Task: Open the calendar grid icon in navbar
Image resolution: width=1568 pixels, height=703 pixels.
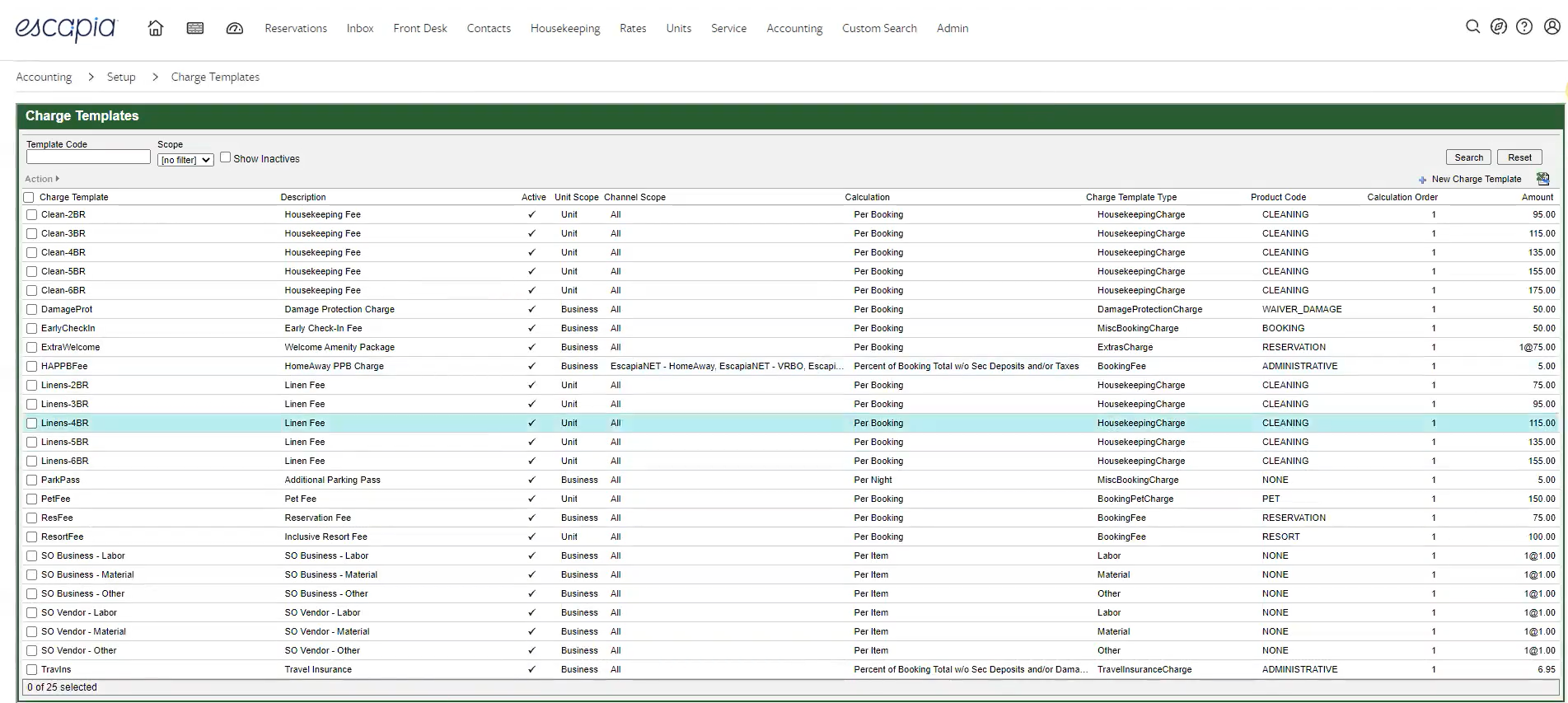Action: pyautogui.click(x=195, y=28)
